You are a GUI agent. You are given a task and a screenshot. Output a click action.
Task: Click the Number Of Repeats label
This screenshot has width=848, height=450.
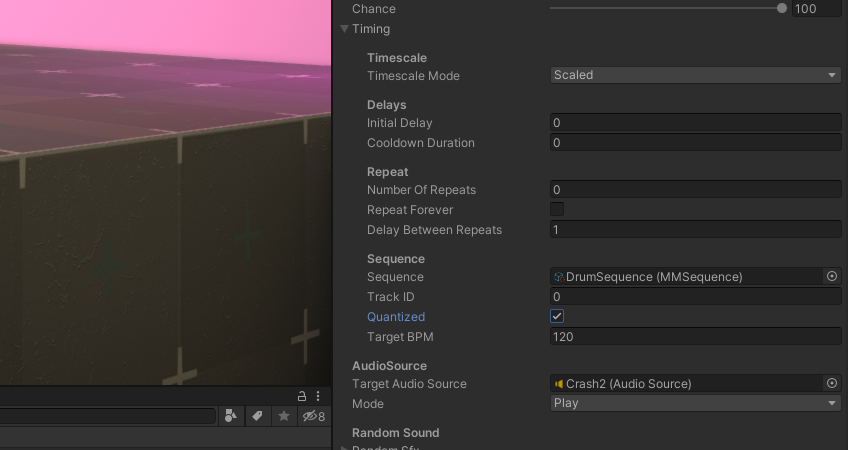(x=421, y=190)
